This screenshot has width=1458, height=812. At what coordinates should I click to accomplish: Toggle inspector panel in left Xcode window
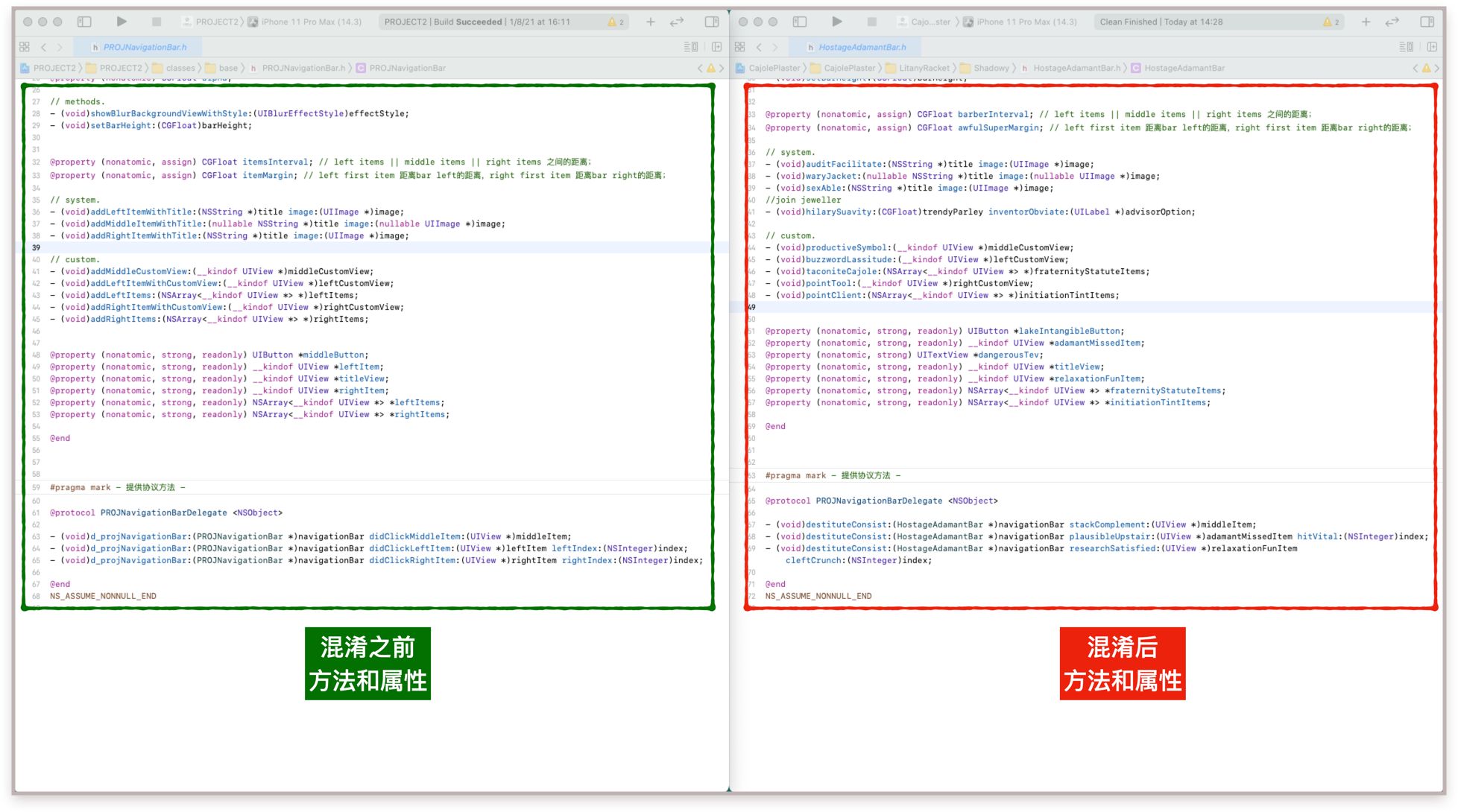712,22
